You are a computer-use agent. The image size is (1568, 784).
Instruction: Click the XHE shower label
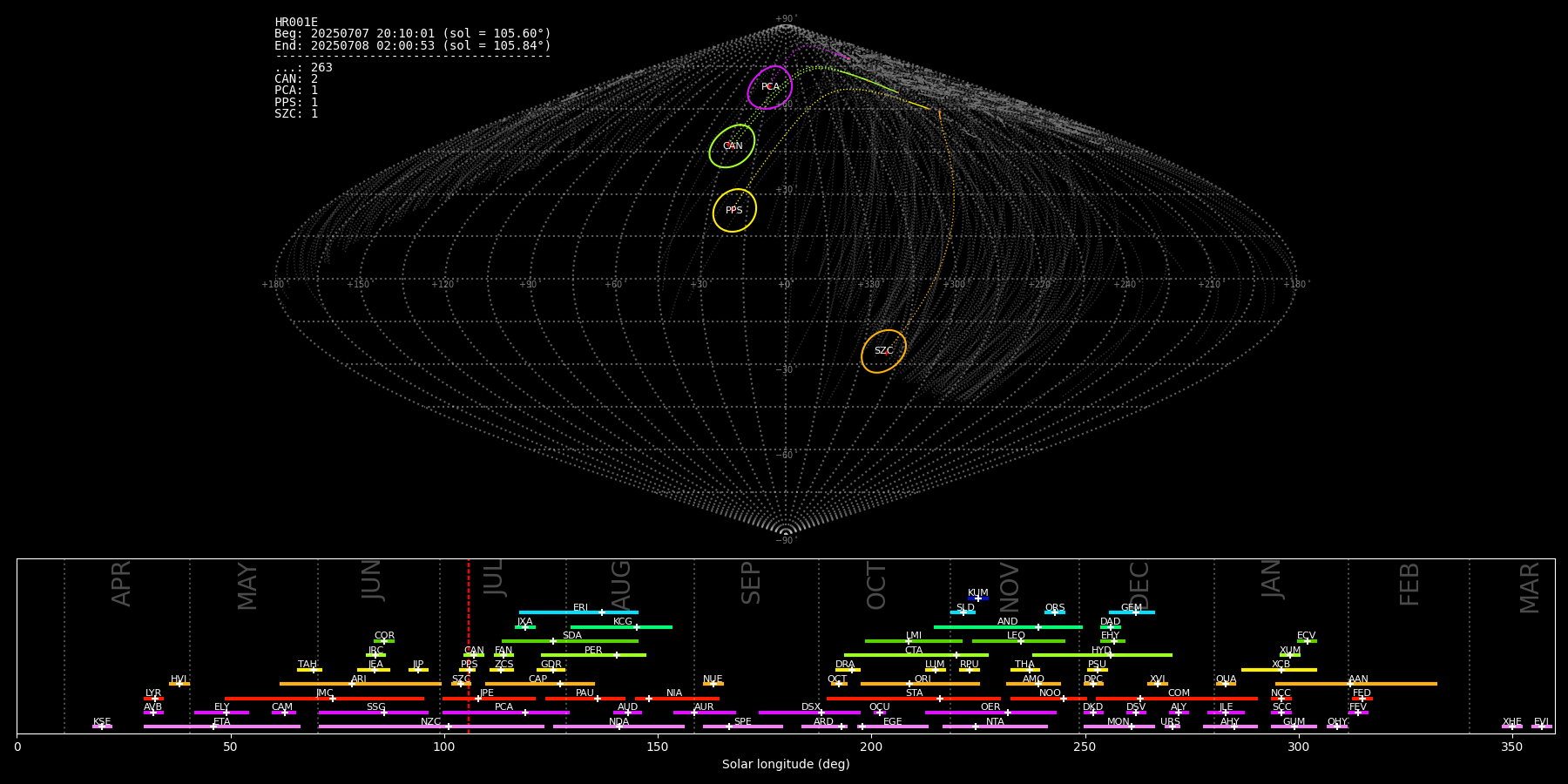point(1512,722)
